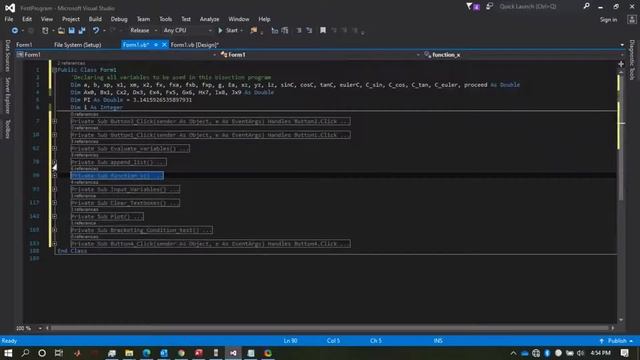Save the current file with Save icon
640x360 pixels.
click(71, 31)
